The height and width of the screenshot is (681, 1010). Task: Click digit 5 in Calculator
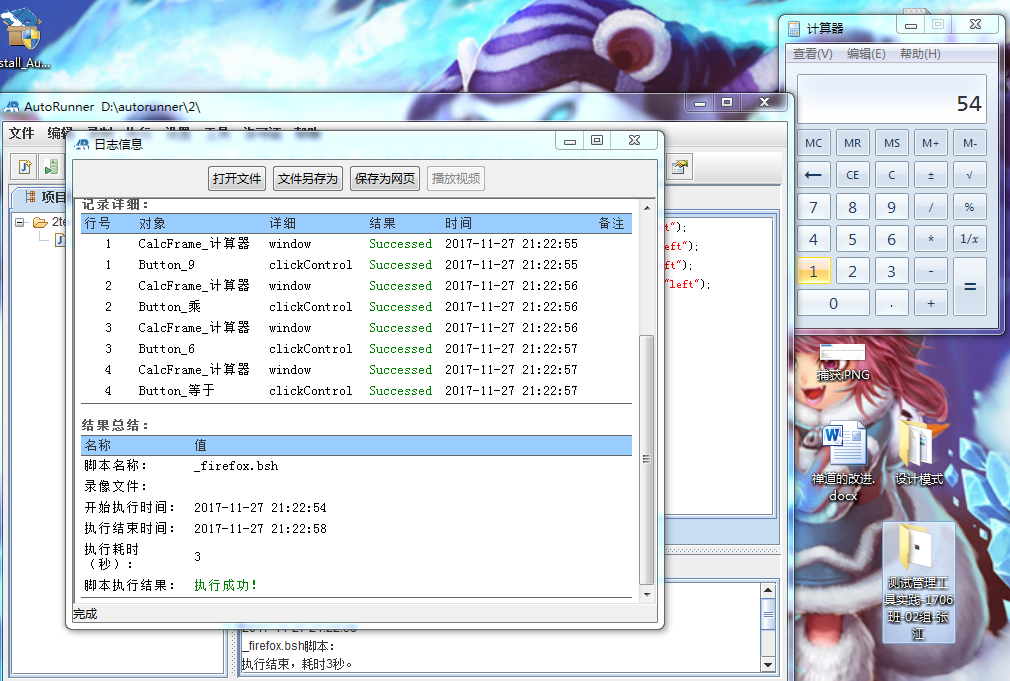(852, 239)
